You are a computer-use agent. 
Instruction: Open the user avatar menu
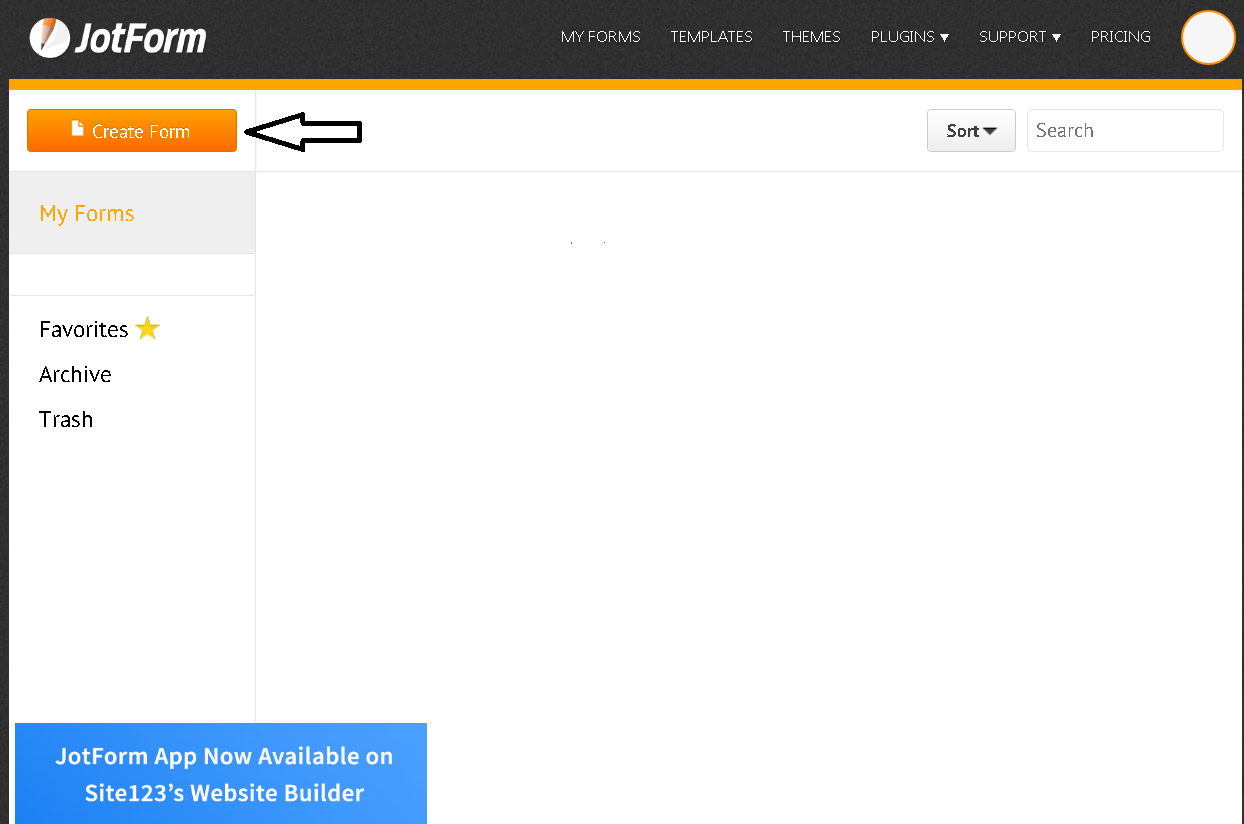point(1208,38)
